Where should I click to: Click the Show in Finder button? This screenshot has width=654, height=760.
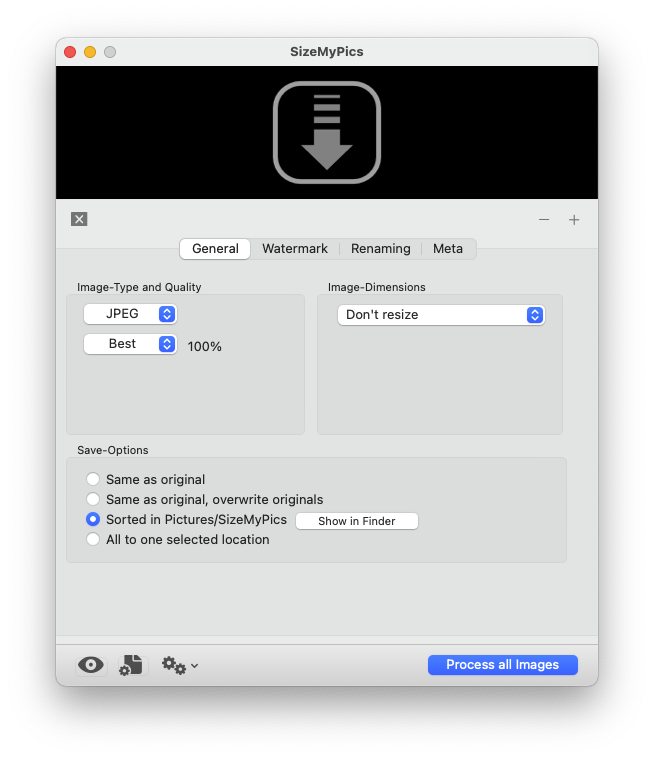tap(357, 521)
